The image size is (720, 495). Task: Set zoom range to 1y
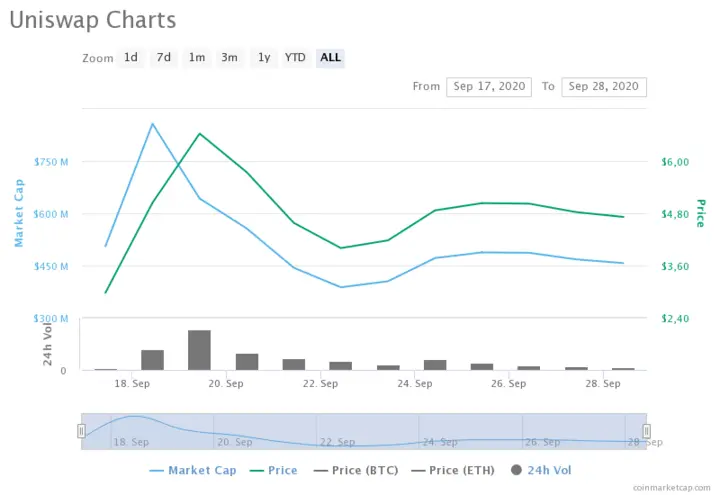264,58
